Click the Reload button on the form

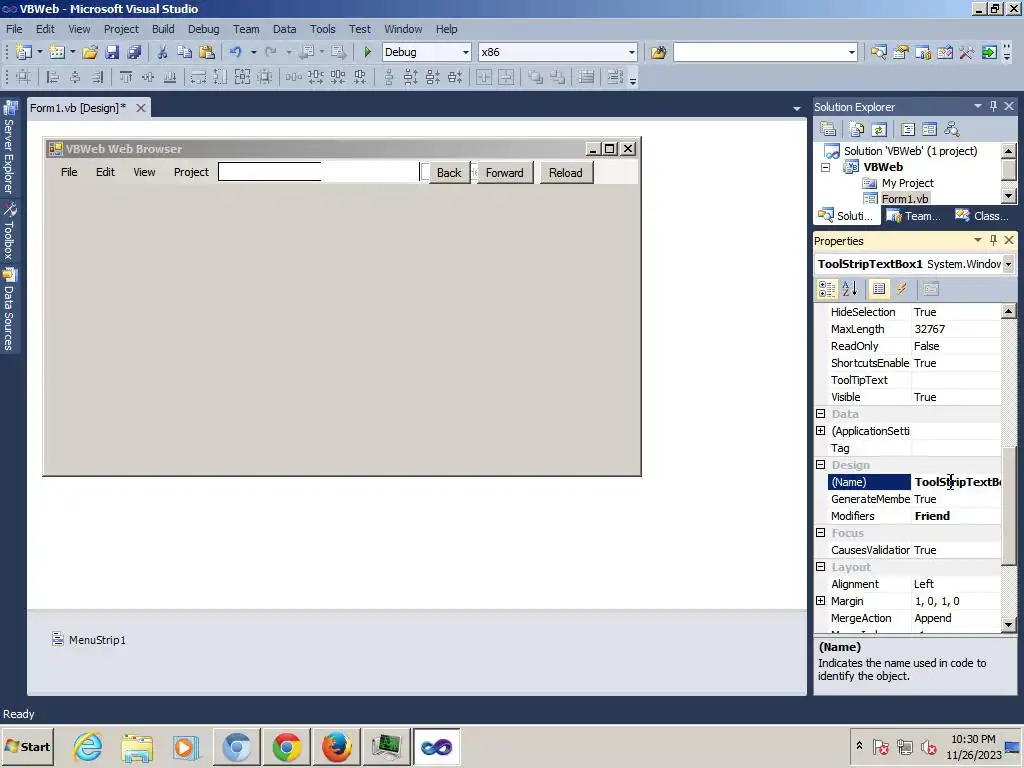pos(566,172)
